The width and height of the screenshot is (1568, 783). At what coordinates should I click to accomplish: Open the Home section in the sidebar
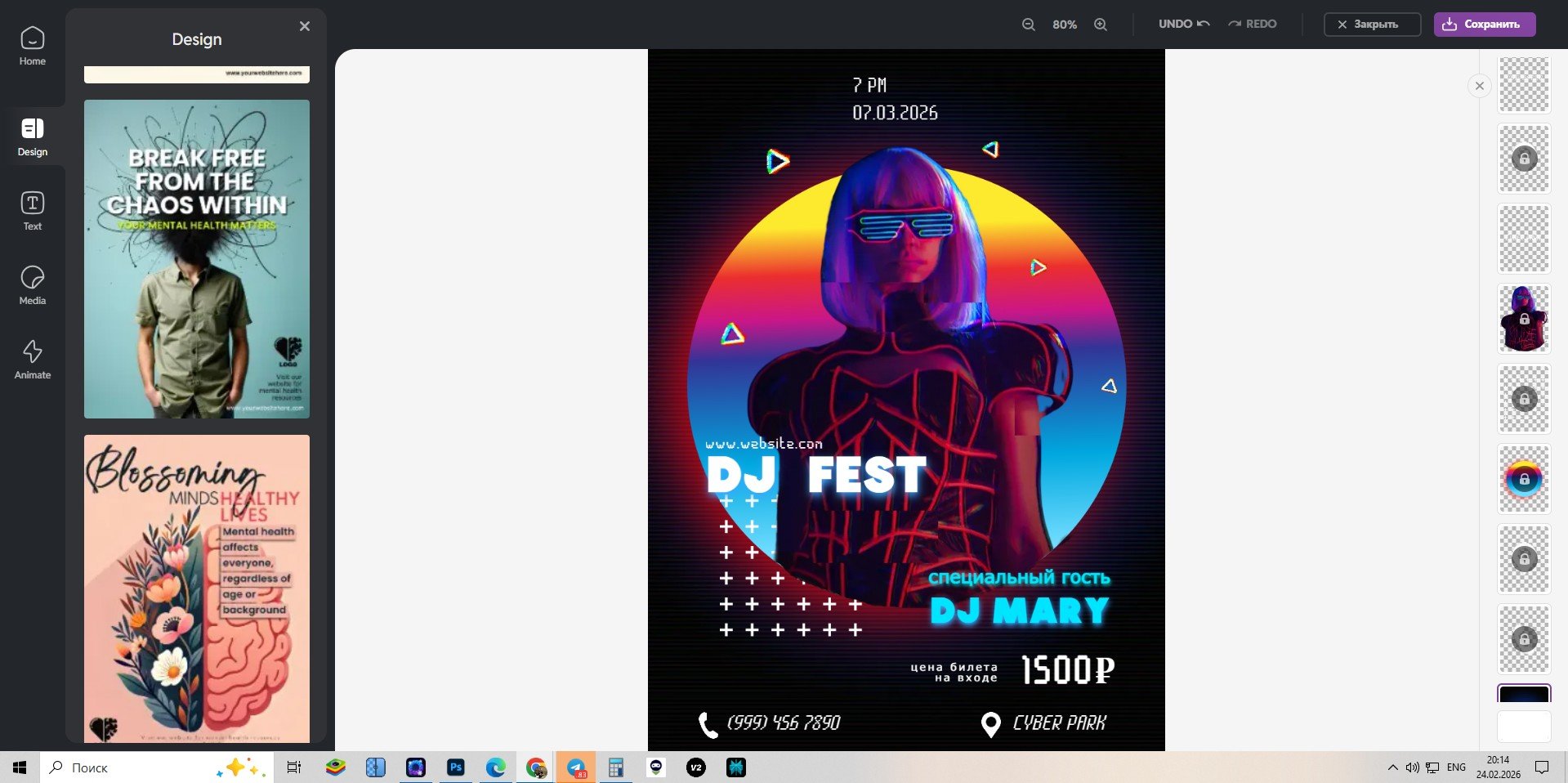coord(33,47)
